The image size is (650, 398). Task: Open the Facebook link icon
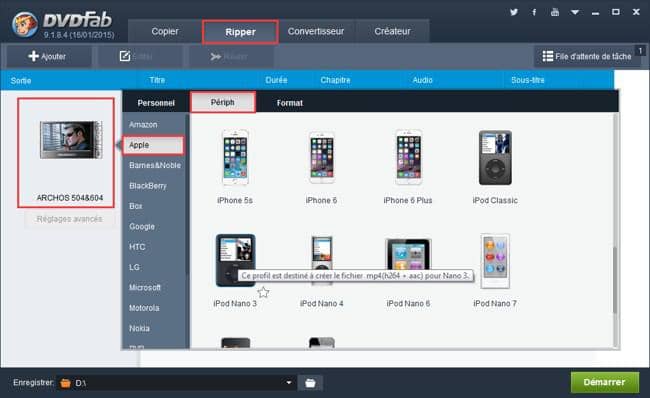click(534, 12)
